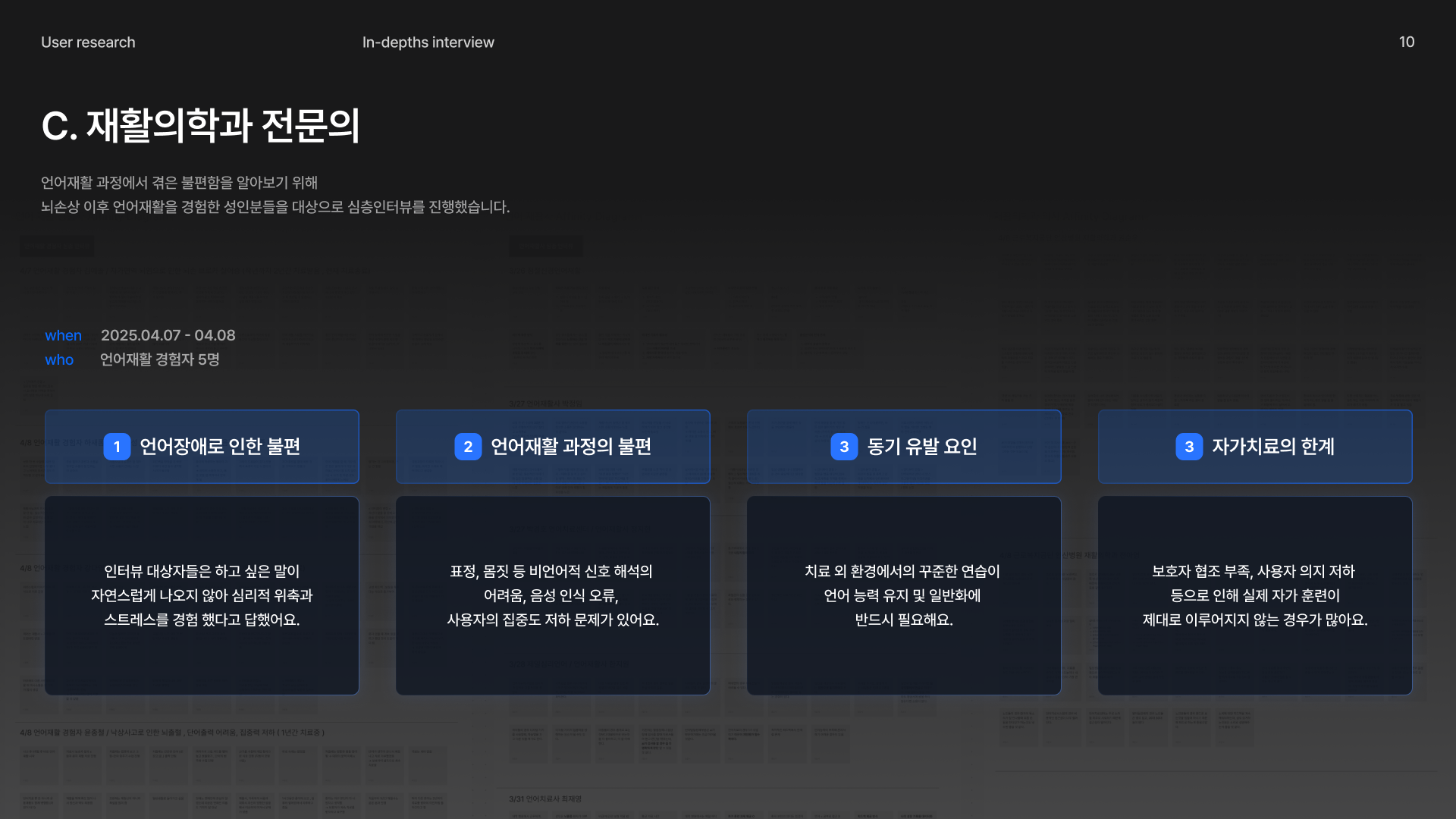Click the blue number 2 badge
Screen dimensions: 1456x819
(x=468, y=447)
